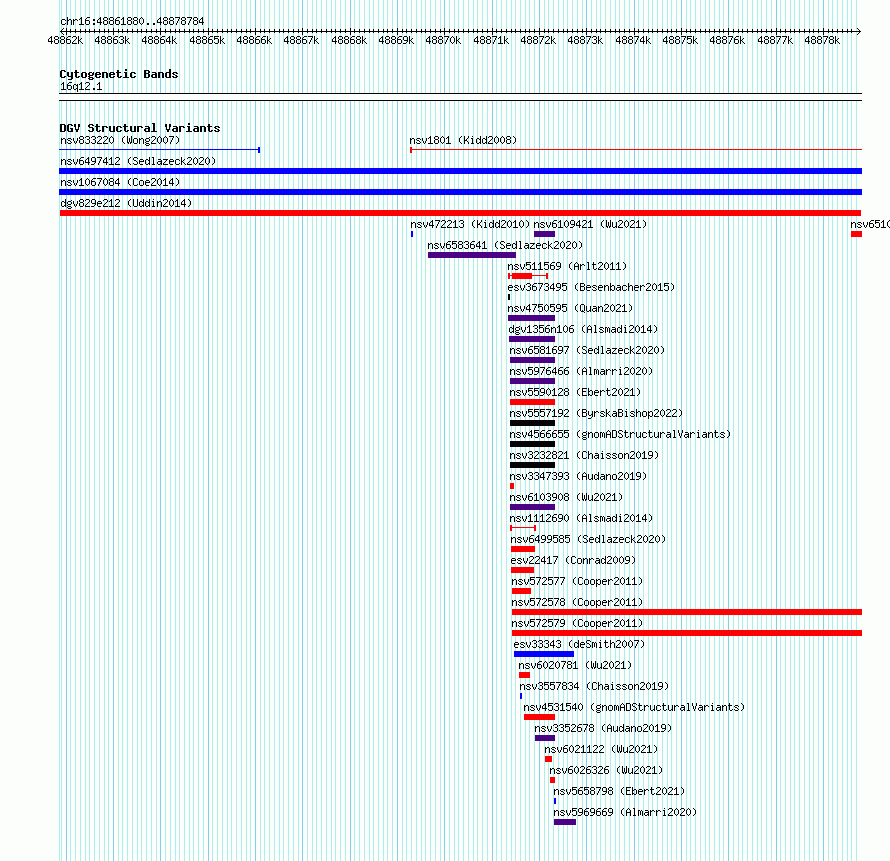Click nsv5557192 (ByrskaBishop2022) label
890x861 pixels.
coord(596,413)
